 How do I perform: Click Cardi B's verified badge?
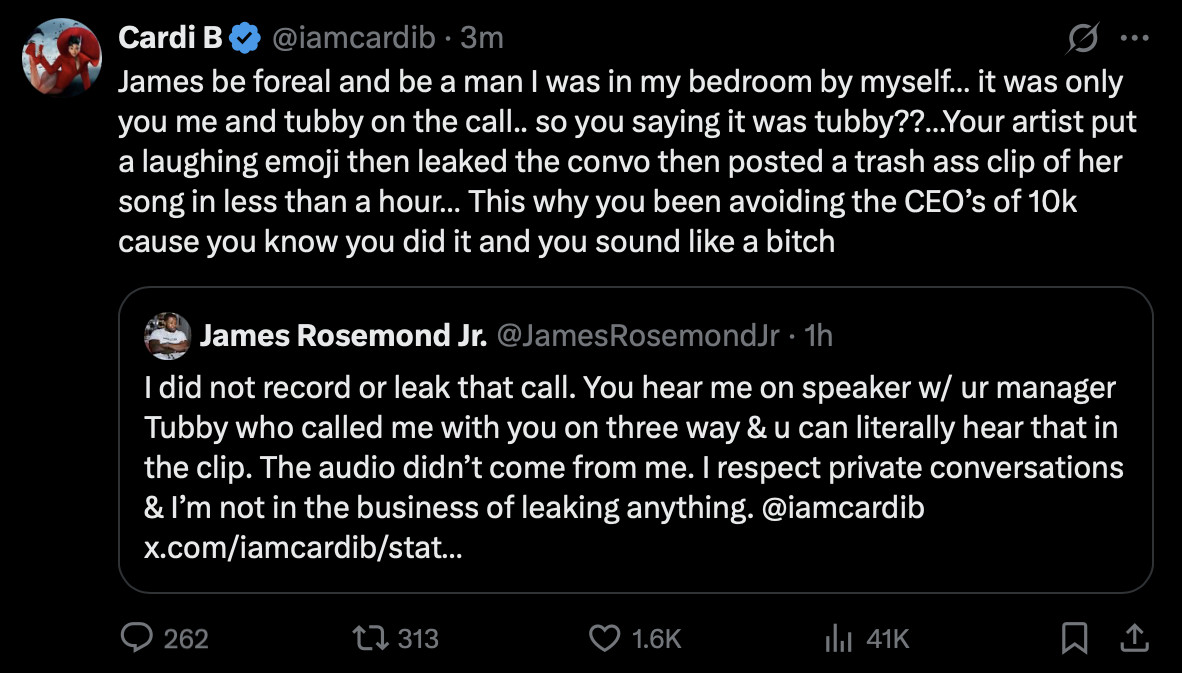click(x=242, y=36)
